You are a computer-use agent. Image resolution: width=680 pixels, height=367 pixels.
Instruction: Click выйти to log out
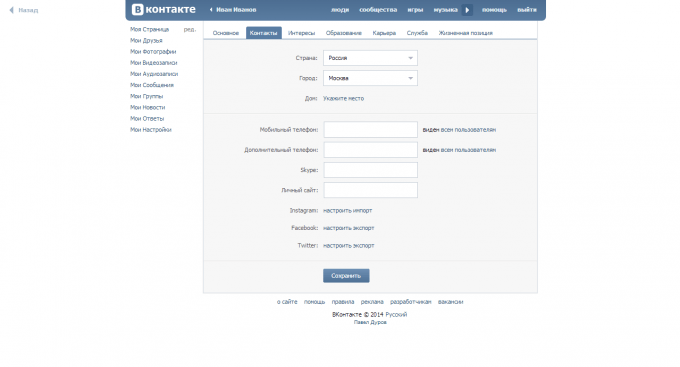(x=527, y=10)
